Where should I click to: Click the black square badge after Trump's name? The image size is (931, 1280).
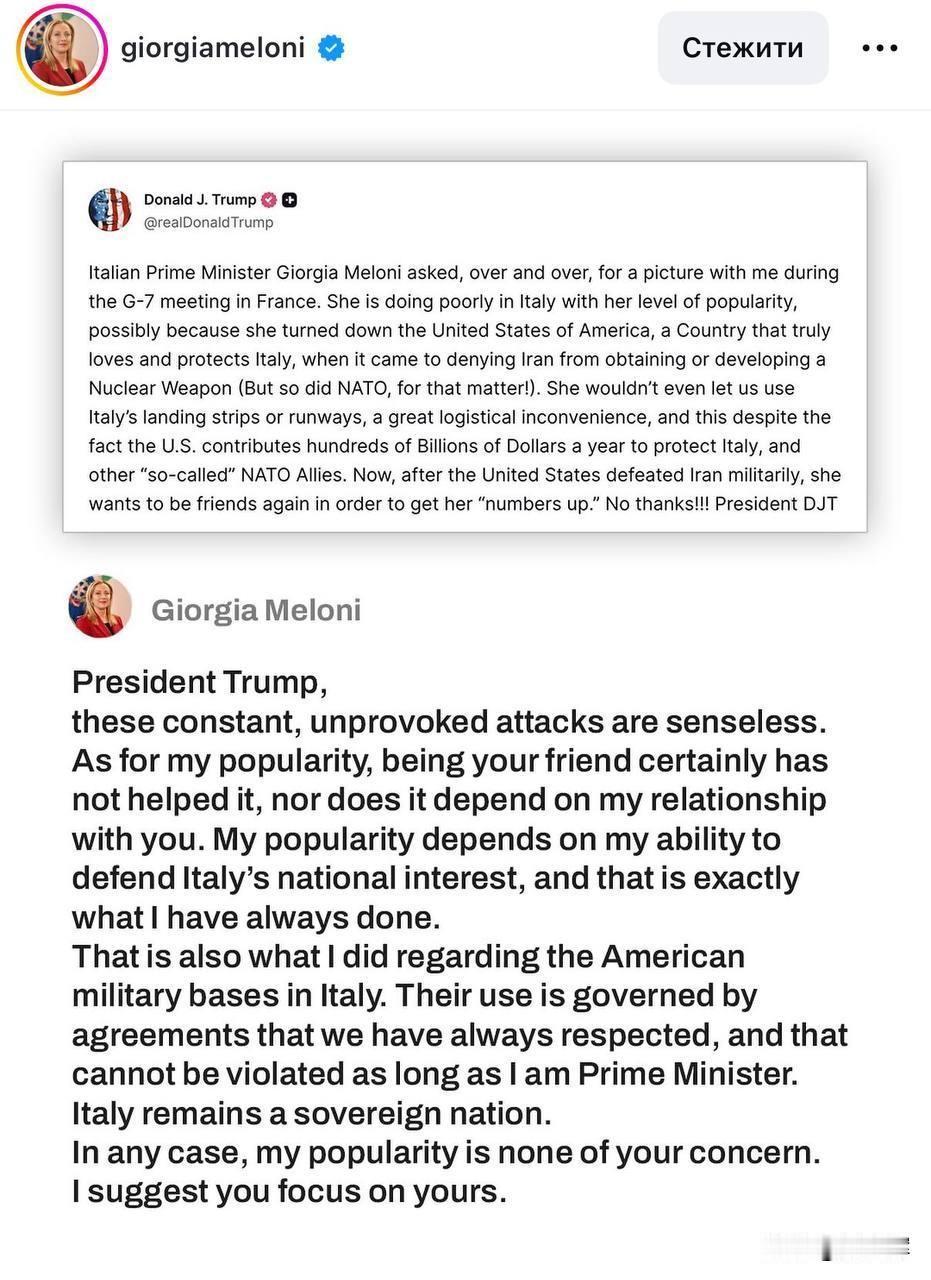coord(289,200)
